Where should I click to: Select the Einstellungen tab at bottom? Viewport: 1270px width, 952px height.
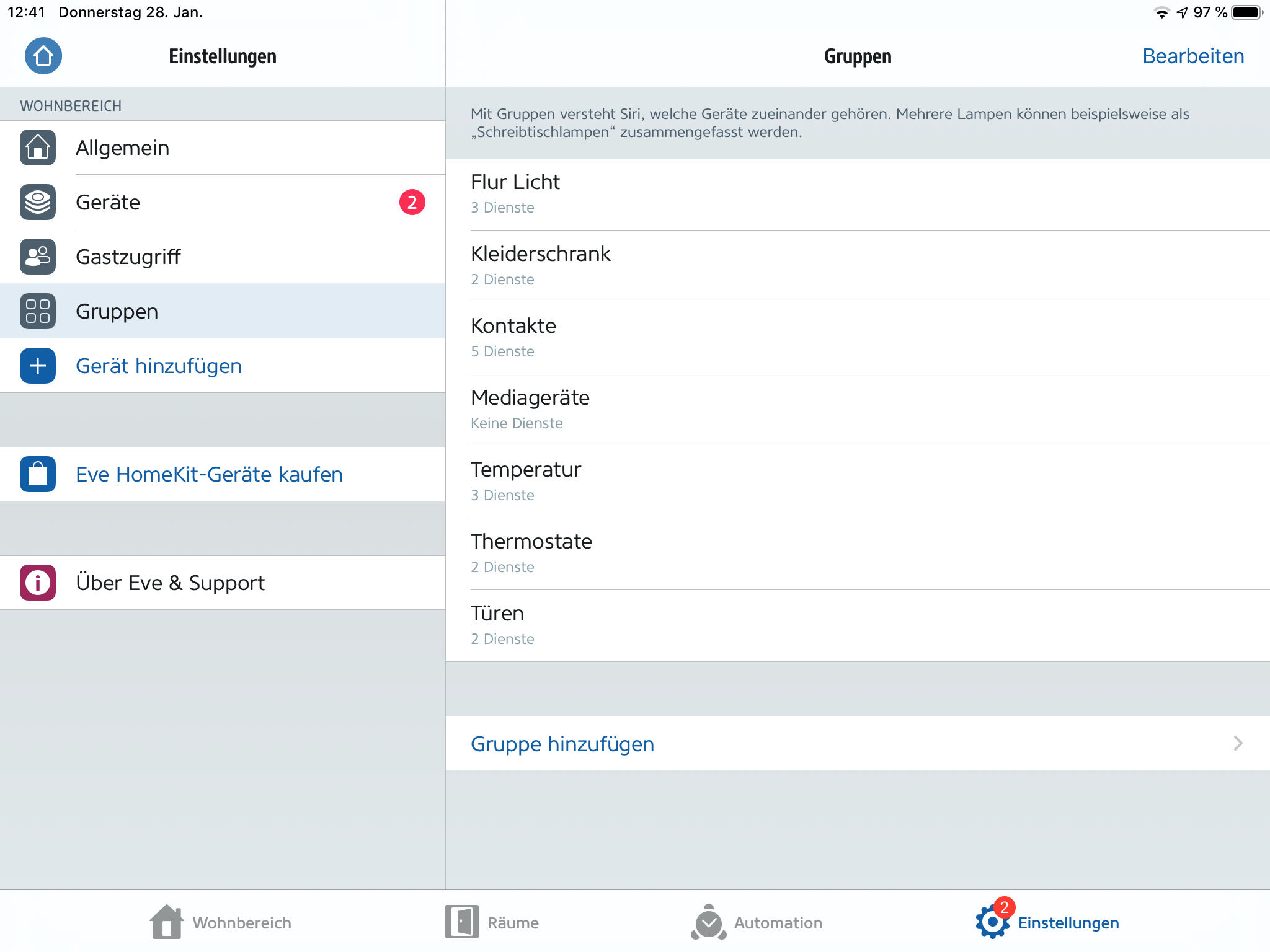(1048, 922)
